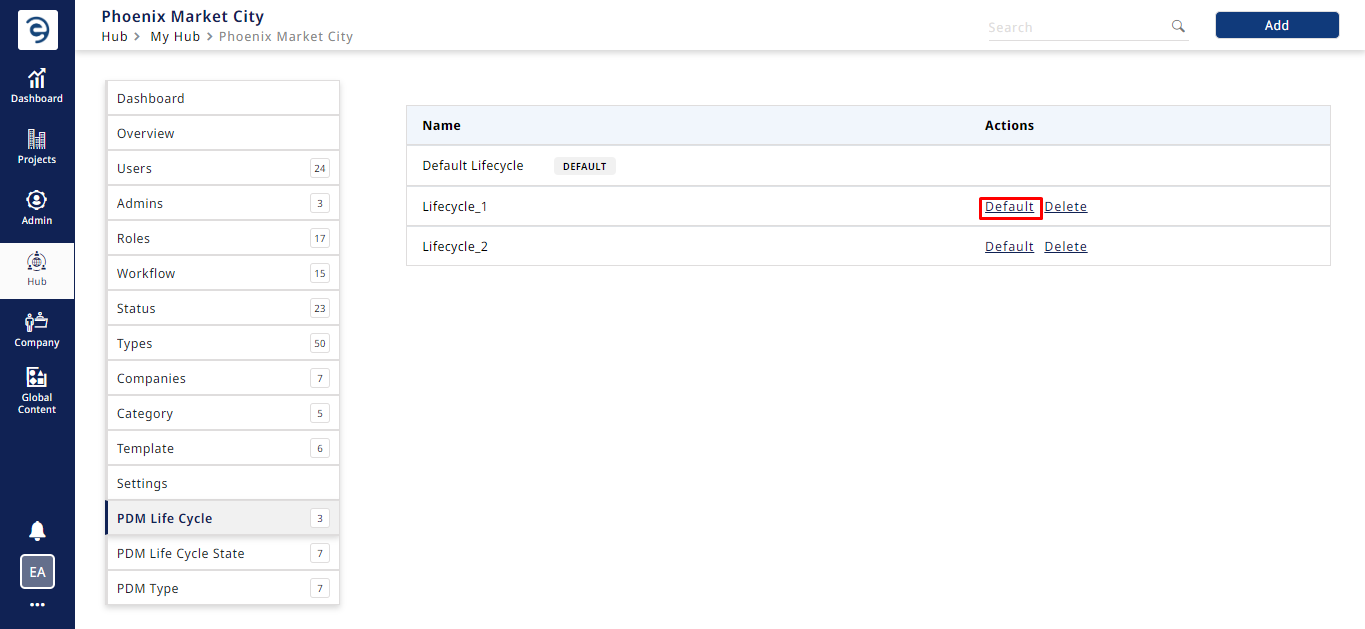Viewport: 1365px width, 629px height.
Task: Open the Status menu item
Action: coord(223,308)
